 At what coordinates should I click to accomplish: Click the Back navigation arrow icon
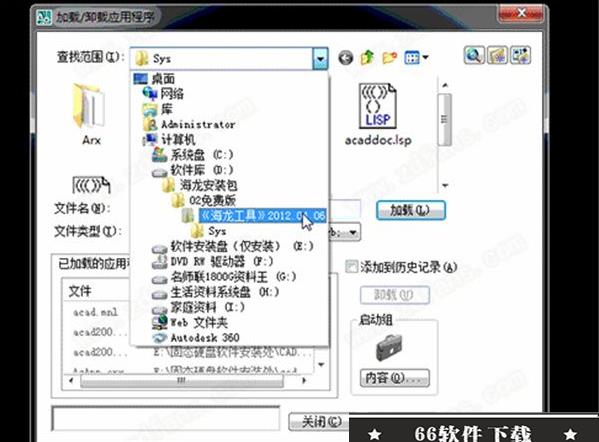click(x=346, y=58)
